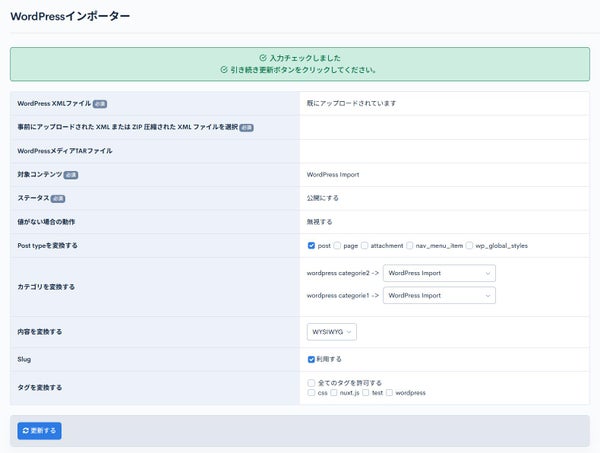
Task: Select the 'wordpress' tag checkbox
Action: click(389, 393)
